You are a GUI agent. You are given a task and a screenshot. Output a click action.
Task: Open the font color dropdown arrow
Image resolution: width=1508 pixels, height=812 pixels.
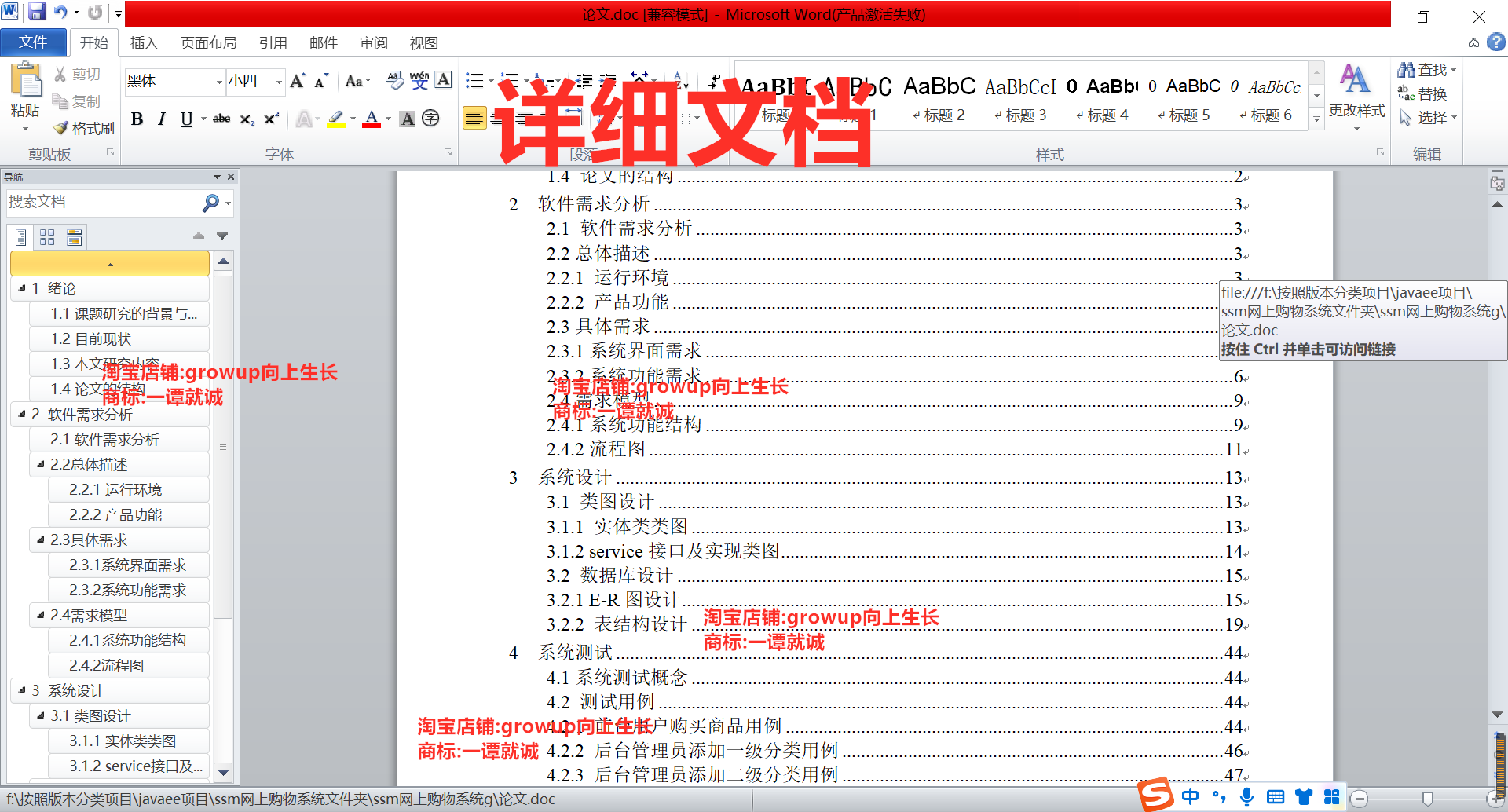388,119
